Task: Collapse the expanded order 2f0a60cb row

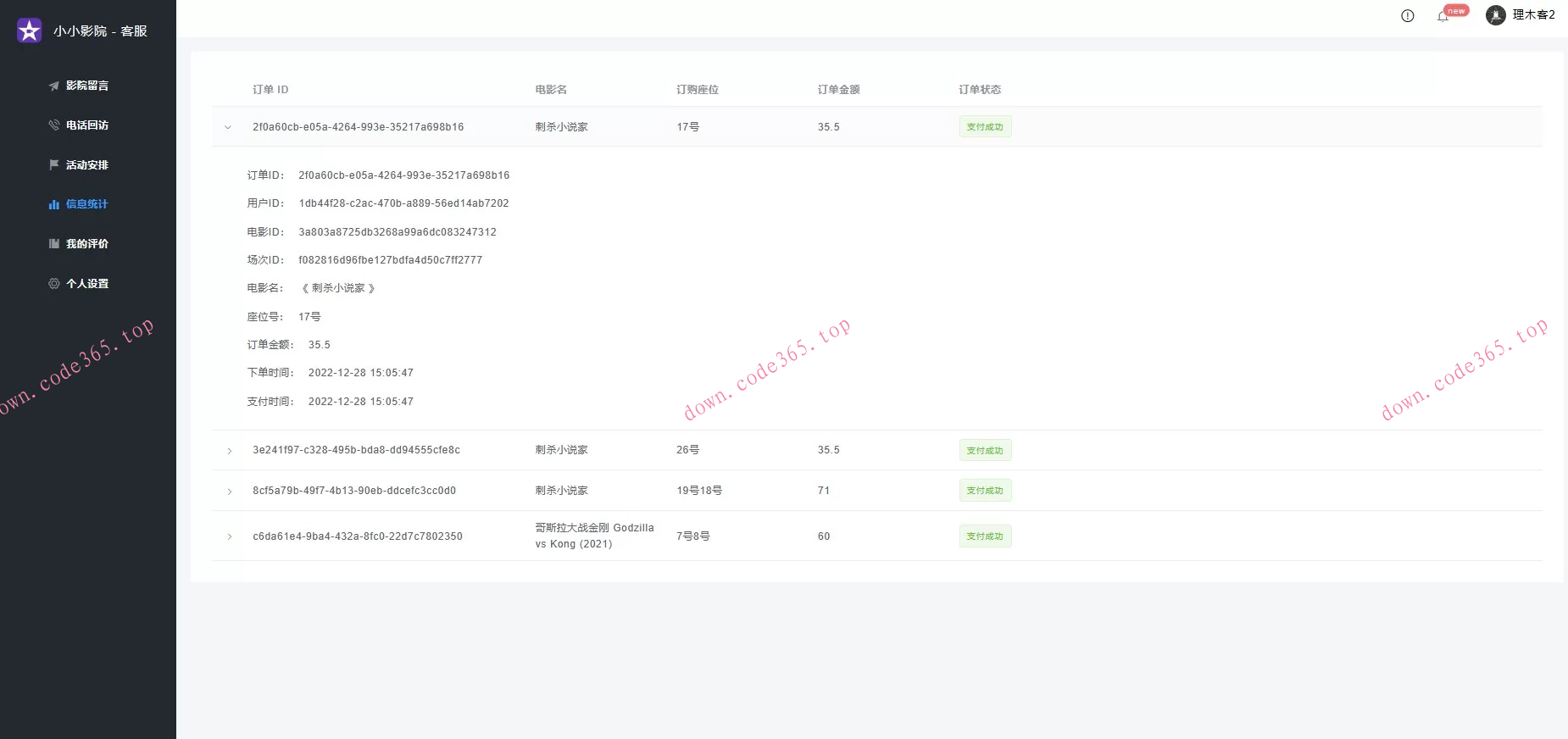Action: pyautogui.click(x=228, y=127)
